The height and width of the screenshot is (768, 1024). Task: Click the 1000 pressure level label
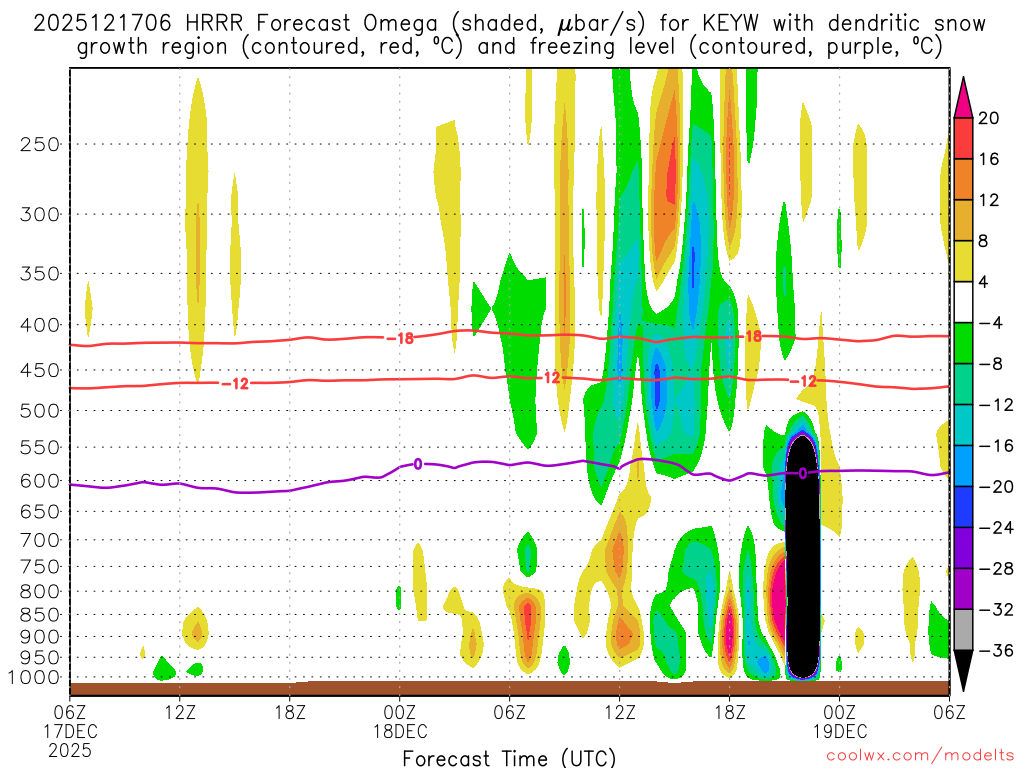point(34,677)
